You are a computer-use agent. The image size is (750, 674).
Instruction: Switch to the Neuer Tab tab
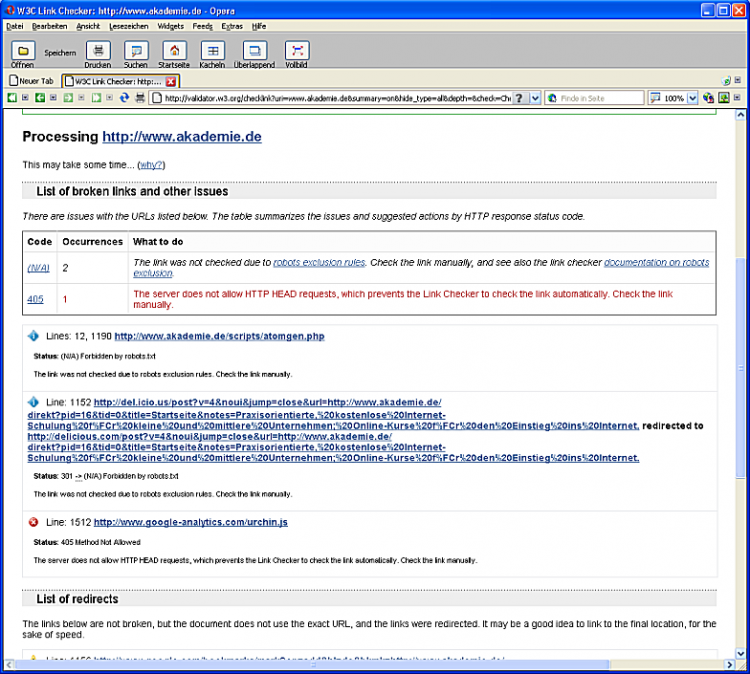tap(32, 81)
